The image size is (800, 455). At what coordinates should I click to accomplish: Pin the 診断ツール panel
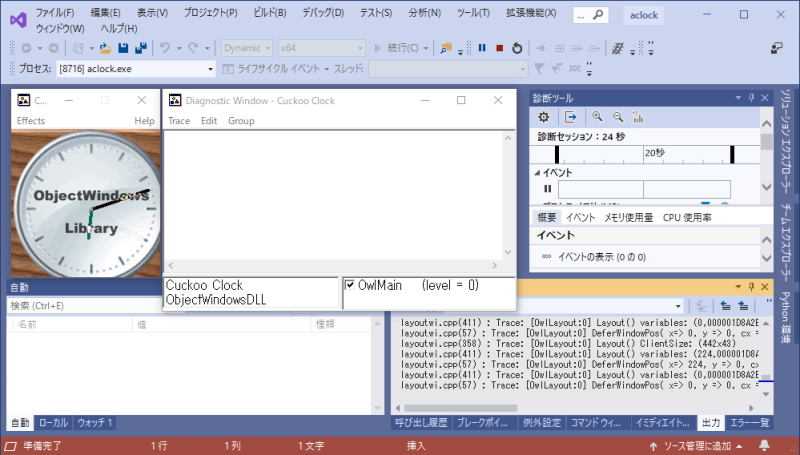[x=752, y=98]
